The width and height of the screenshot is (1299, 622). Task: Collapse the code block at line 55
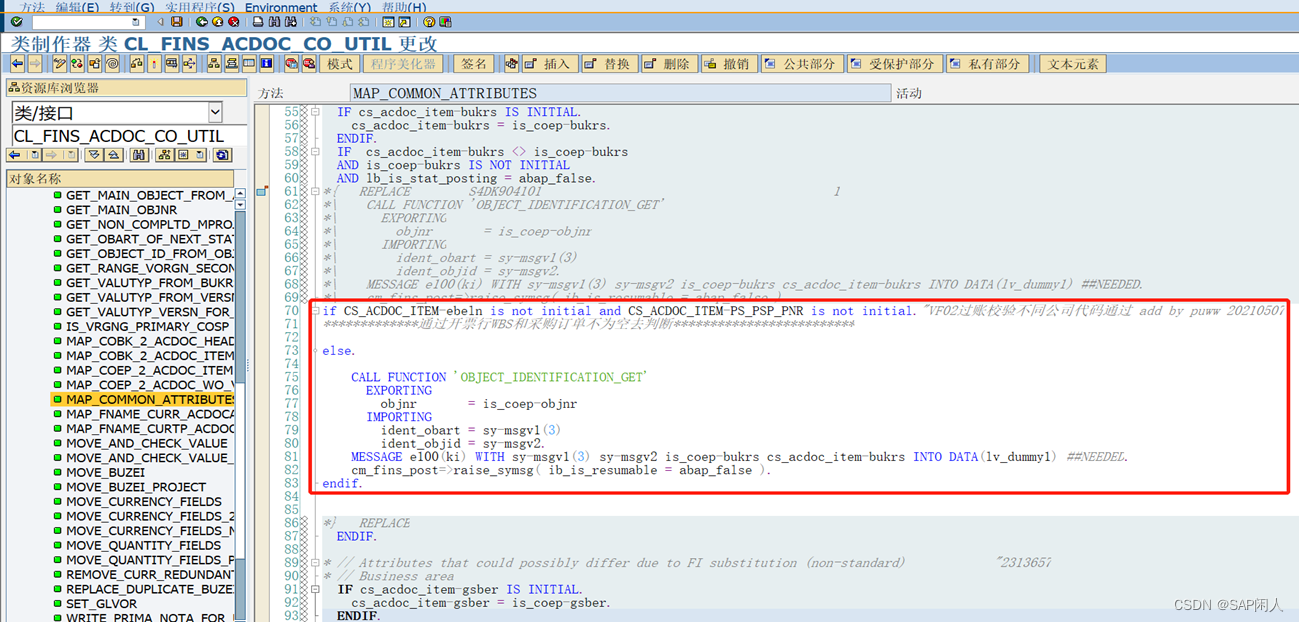pos(315,113)
